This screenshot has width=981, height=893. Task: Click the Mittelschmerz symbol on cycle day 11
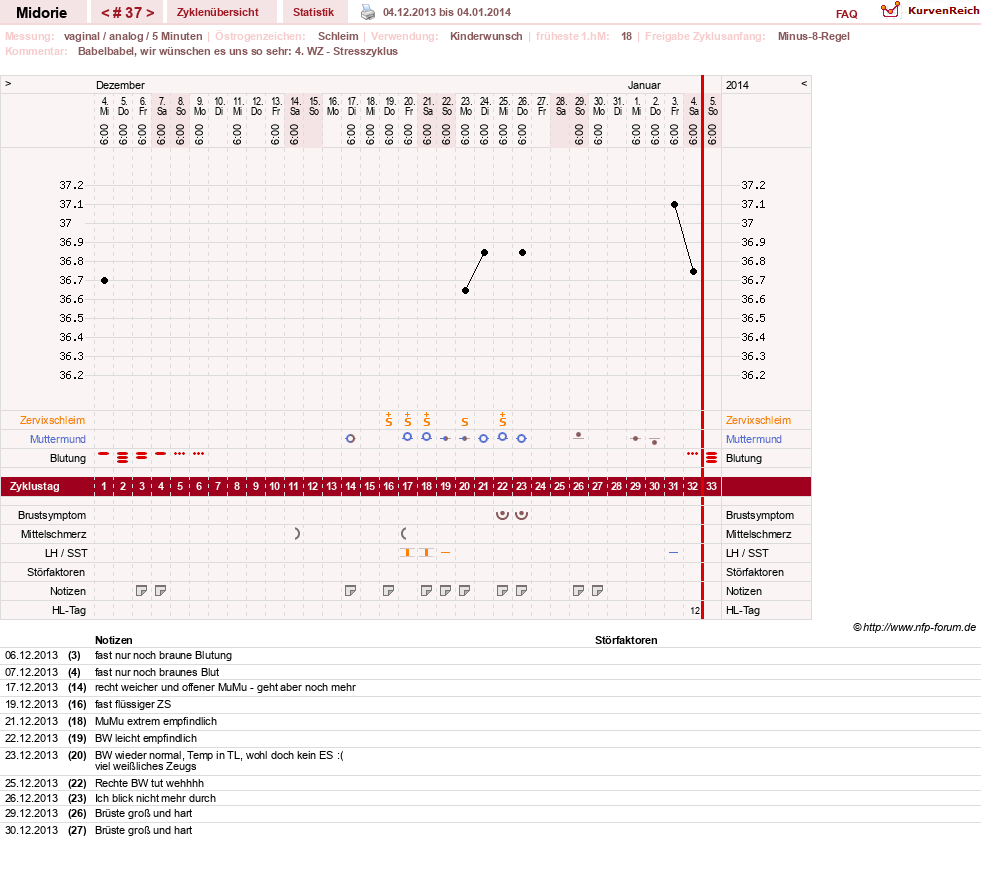[297, 534]
